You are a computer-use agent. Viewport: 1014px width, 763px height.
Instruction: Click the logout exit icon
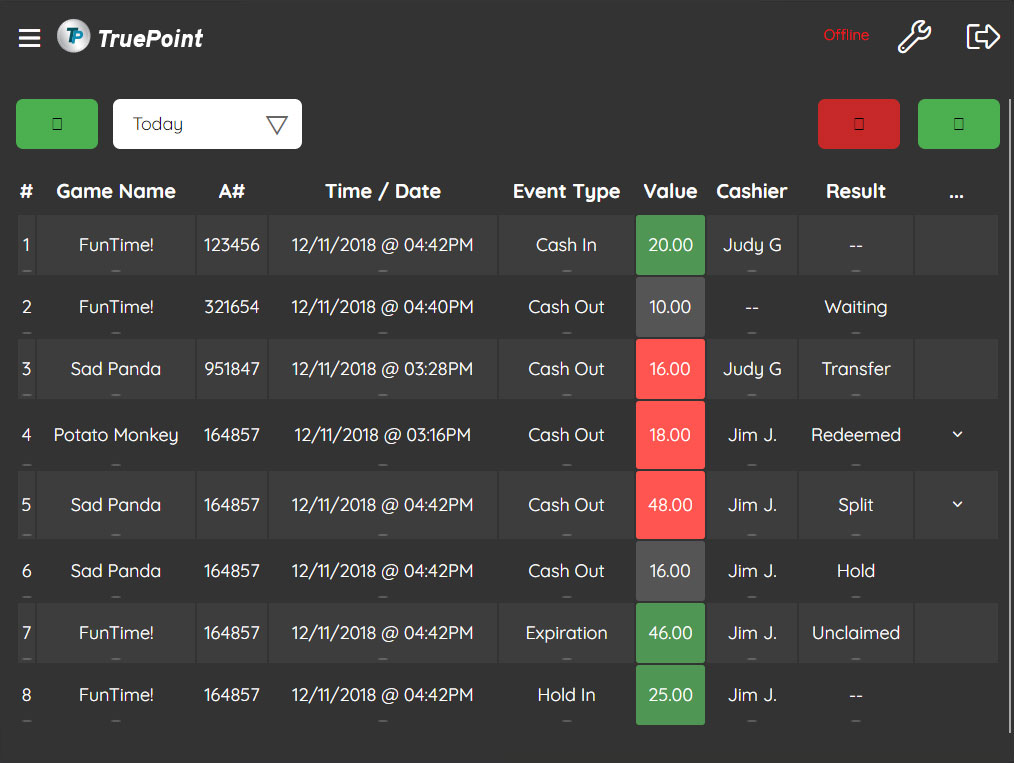tap(982, 37)
